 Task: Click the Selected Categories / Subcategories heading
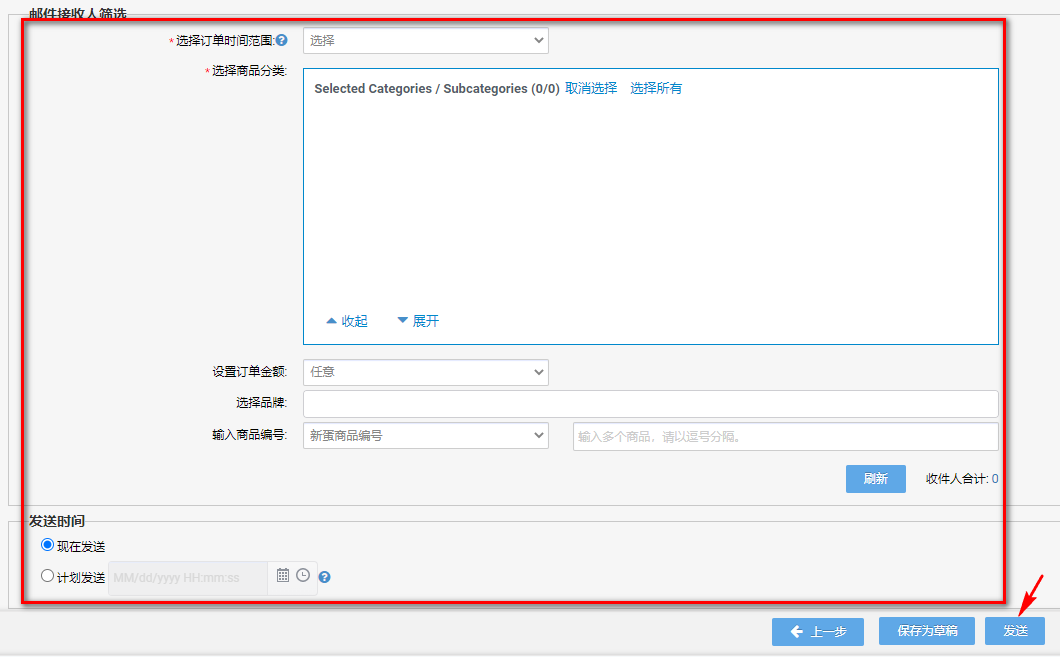coord(437,89)
